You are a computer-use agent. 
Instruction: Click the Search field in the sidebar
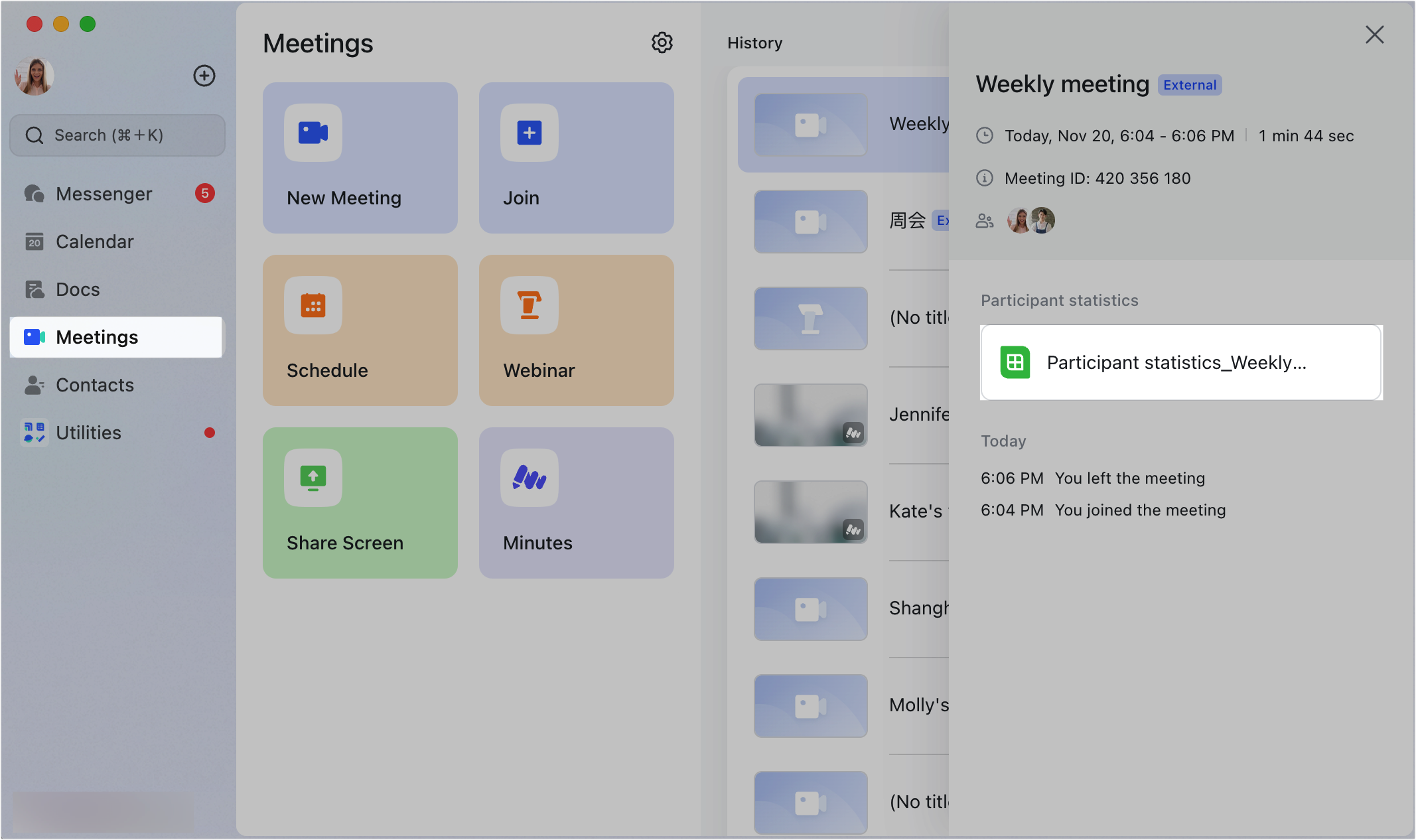coord(118,135)
